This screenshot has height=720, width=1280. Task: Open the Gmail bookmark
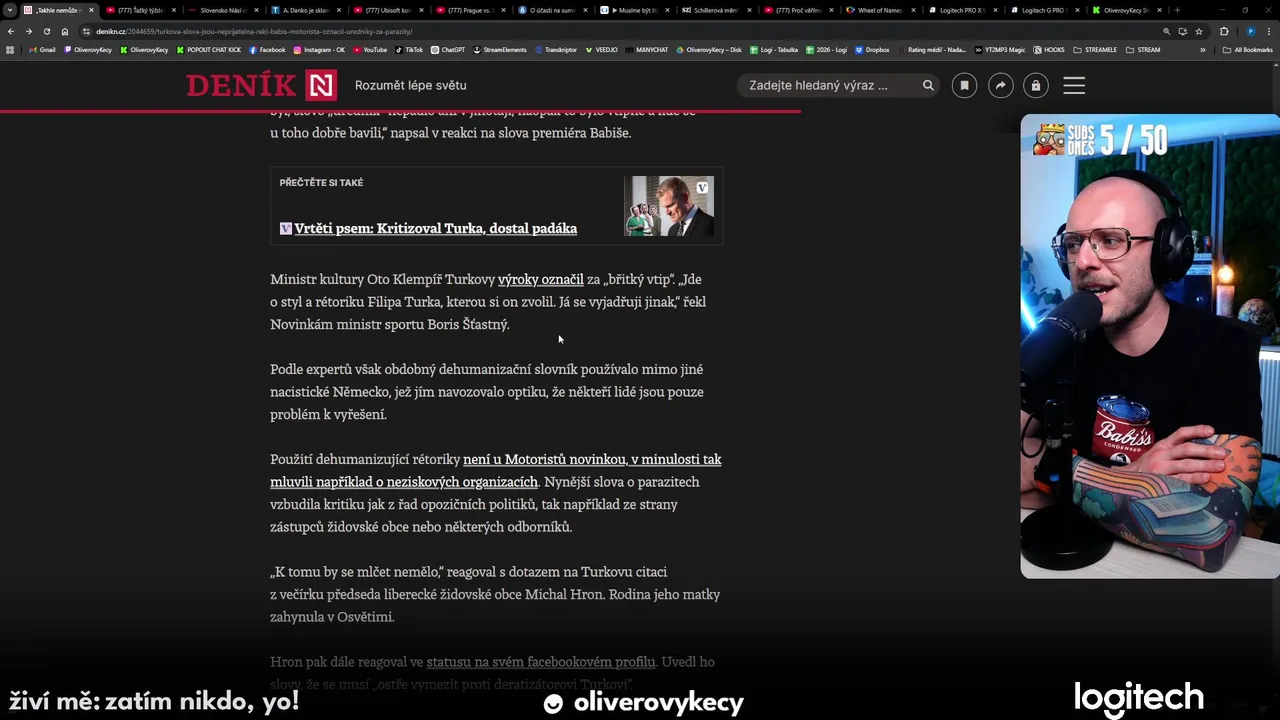[42, 49]
